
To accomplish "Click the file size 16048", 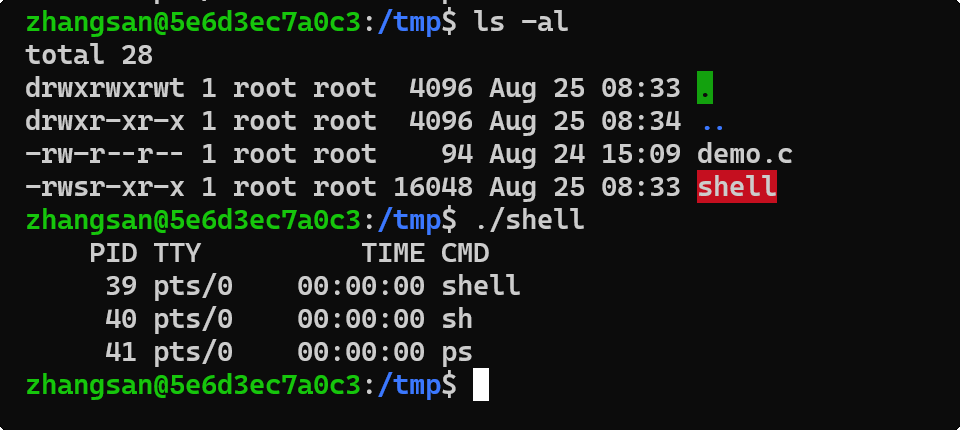I will 425,187.
